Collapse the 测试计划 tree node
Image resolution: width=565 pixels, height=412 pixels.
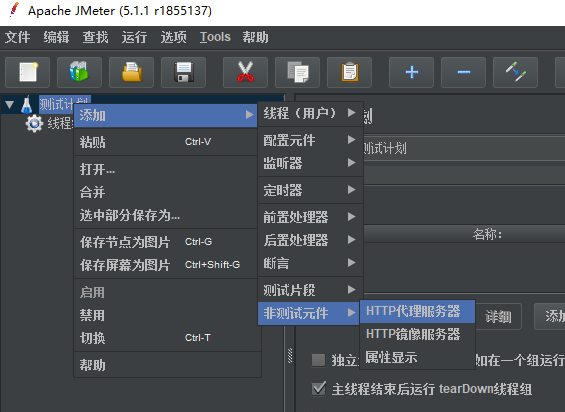point(10,105)
